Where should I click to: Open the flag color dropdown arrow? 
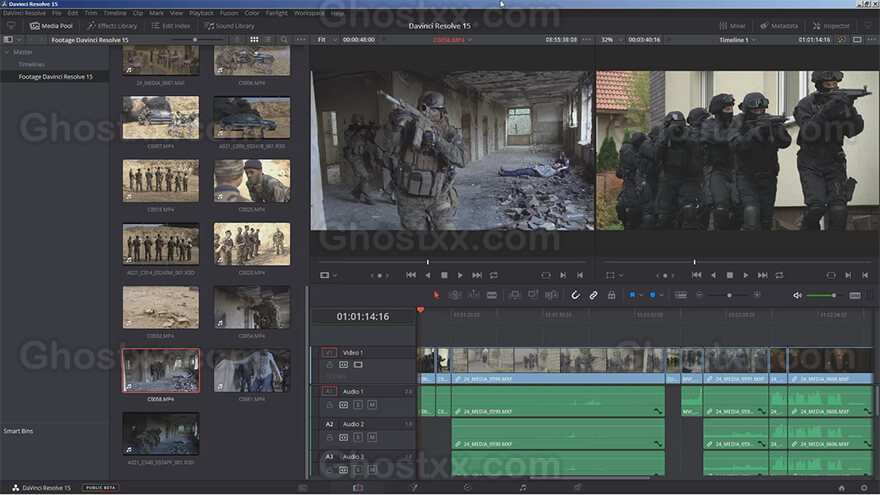(x=641, y=295)
